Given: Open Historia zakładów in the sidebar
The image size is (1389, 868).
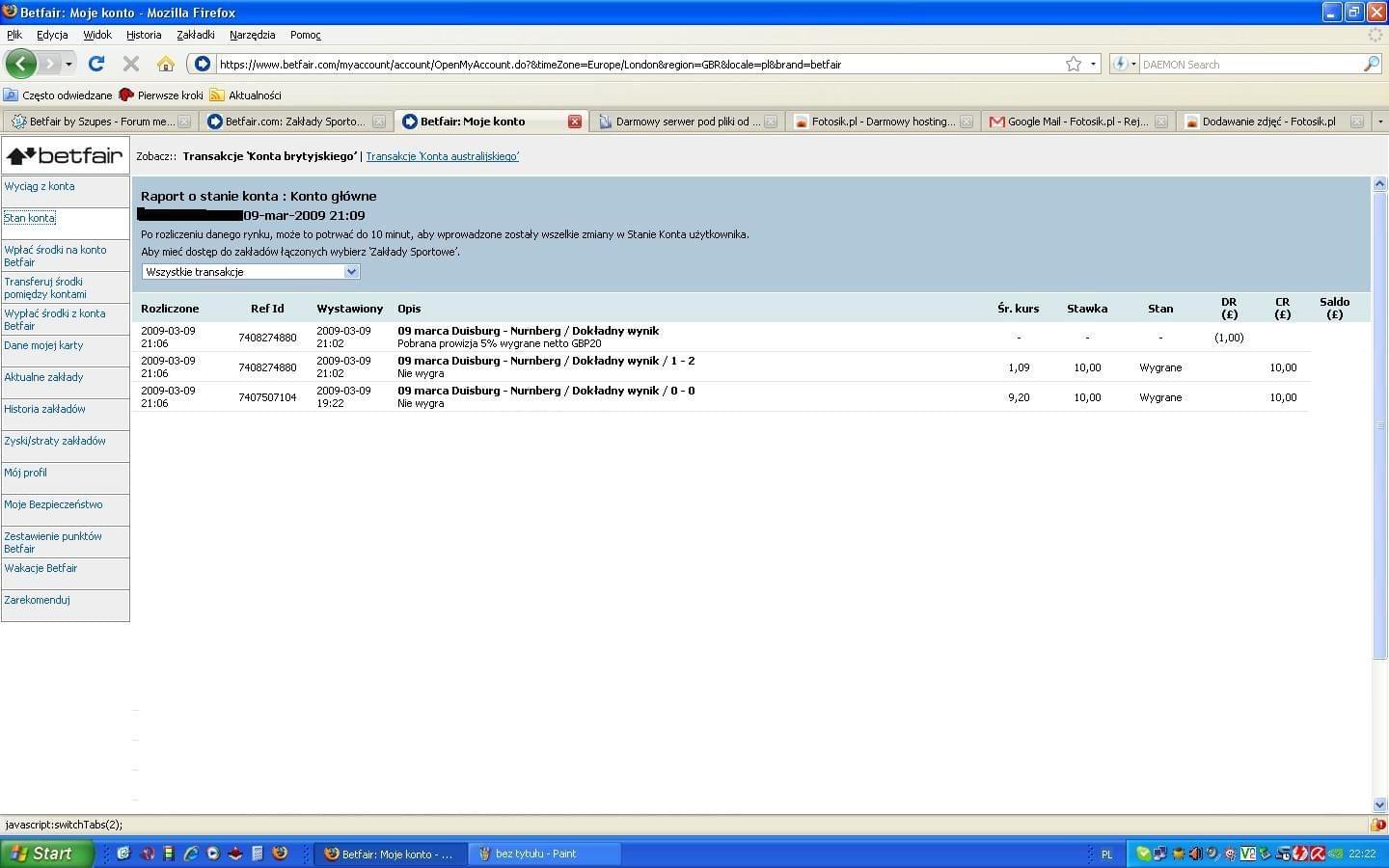Looking at the screenshot, I should (44, 409).
